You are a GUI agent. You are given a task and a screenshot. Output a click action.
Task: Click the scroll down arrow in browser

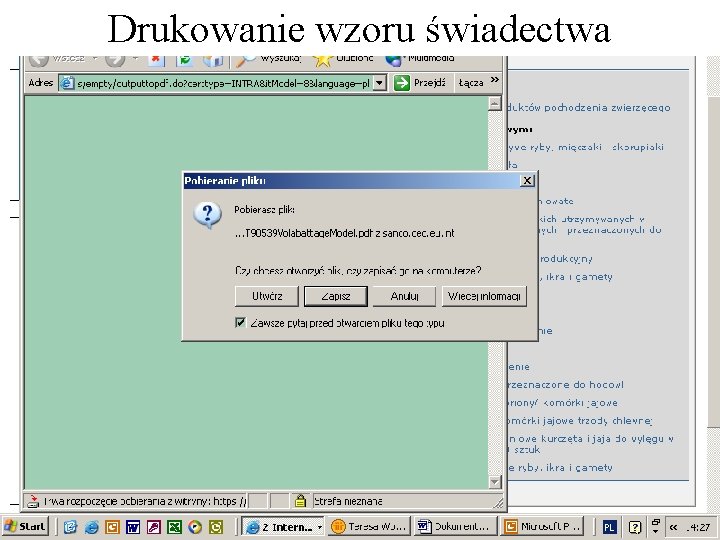495,482
